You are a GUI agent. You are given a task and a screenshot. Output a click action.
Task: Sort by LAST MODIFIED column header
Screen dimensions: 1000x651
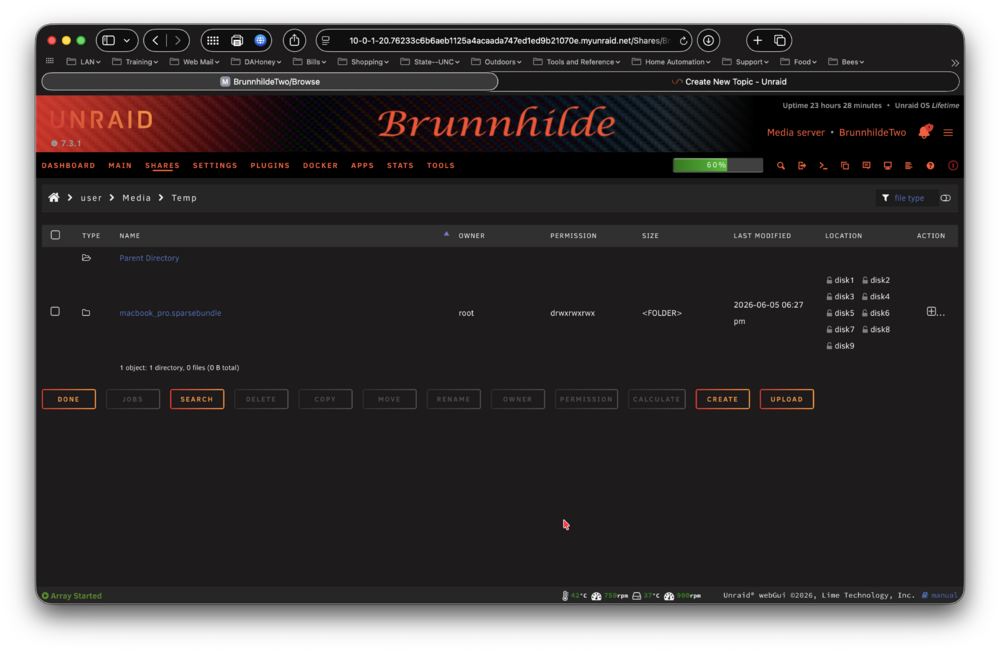(x=762, y=236)
